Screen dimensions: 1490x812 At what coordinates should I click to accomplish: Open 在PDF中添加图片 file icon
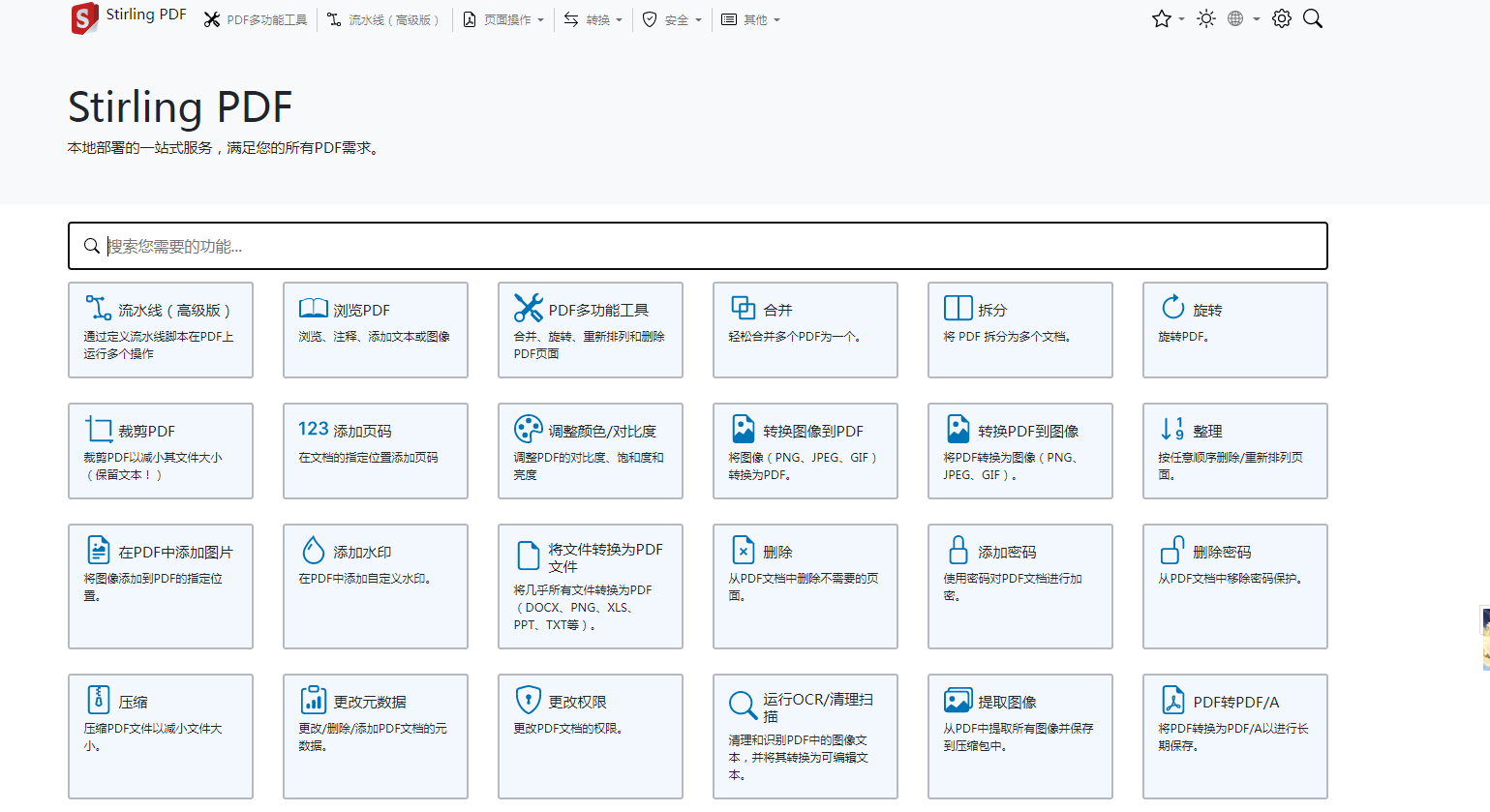pos(98,550)
